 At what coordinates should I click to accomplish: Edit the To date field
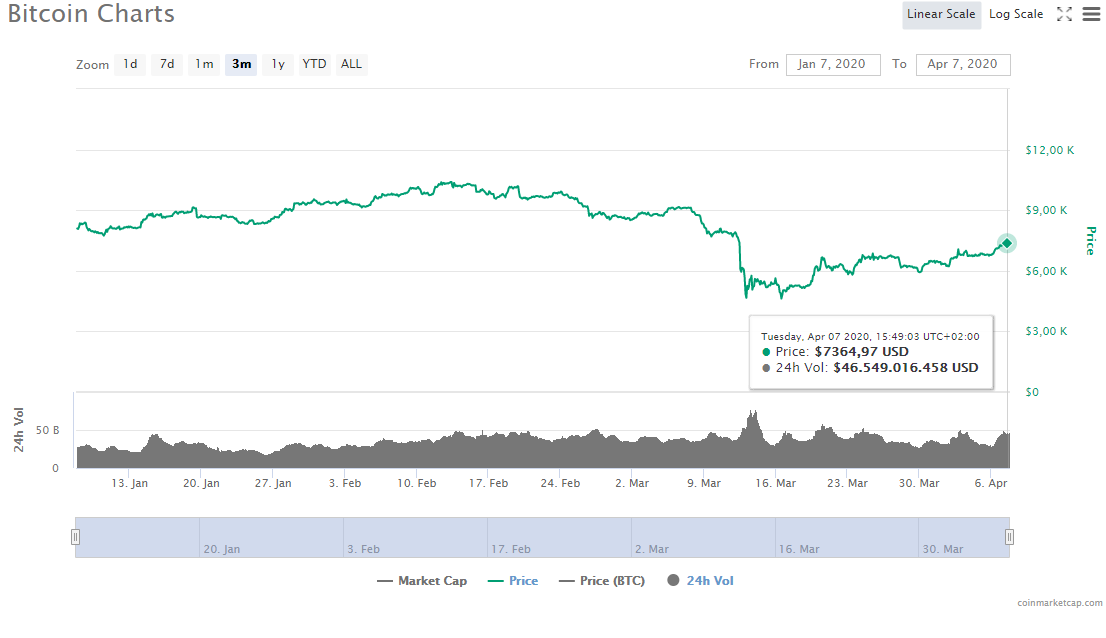(962, 64)
